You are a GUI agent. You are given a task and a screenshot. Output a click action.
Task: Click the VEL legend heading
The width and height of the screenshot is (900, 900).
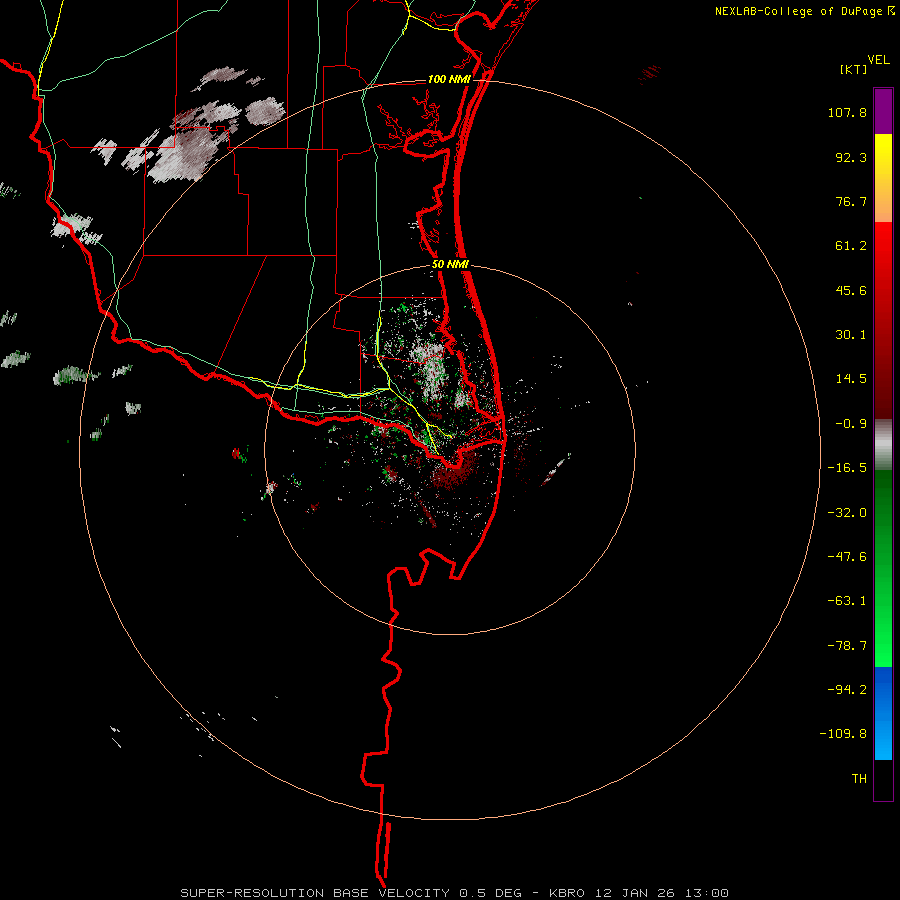tap(878, 60)
